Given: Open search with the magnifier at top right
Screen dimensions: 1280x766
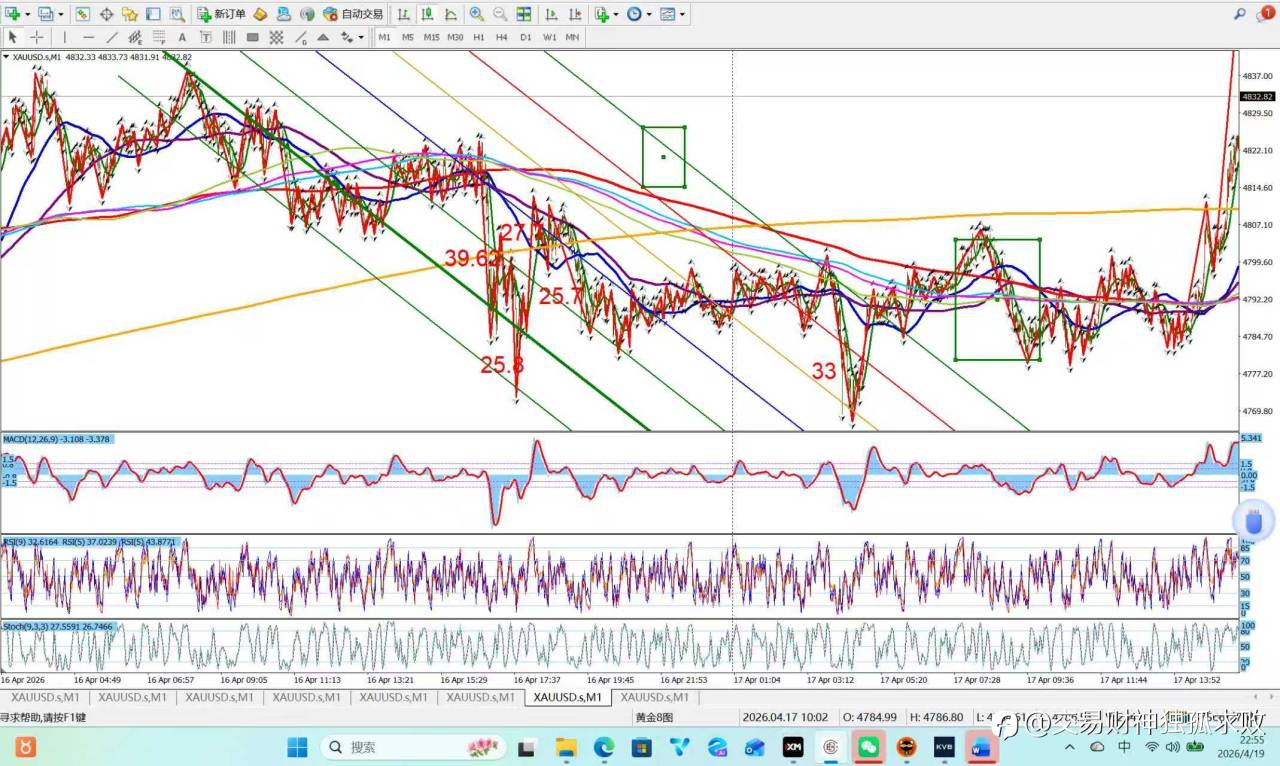Looking at the screenshot, I should click(1240, 14).
